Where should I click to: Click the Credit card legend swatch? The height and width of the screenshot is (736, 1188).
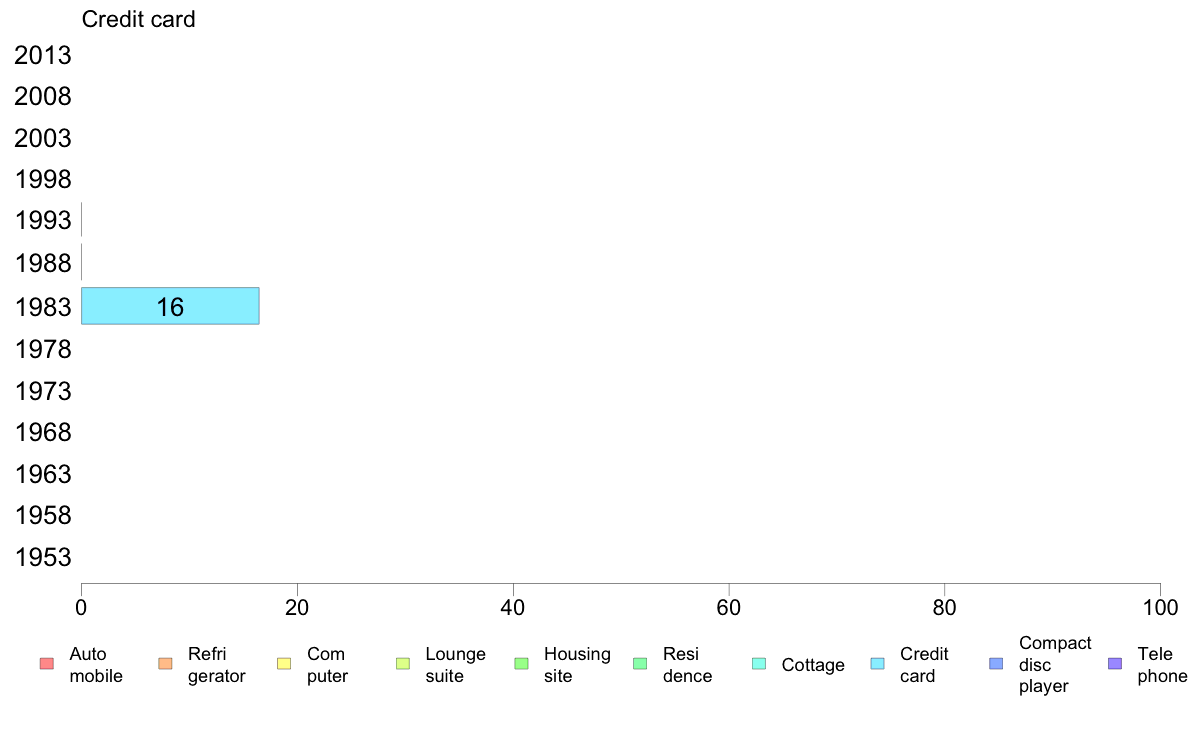877,664
